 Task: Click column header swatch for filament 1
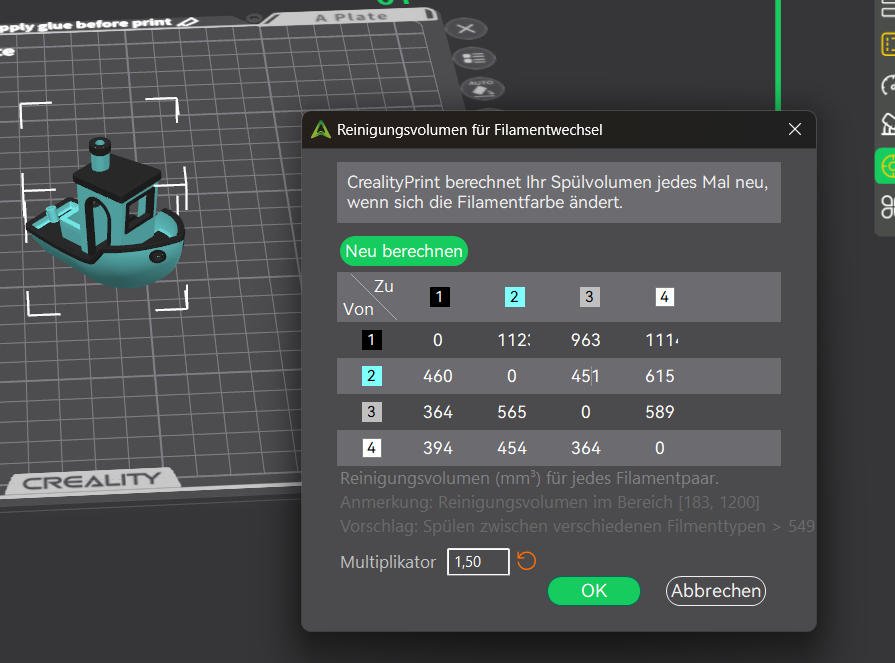click(x=440, y=297)
